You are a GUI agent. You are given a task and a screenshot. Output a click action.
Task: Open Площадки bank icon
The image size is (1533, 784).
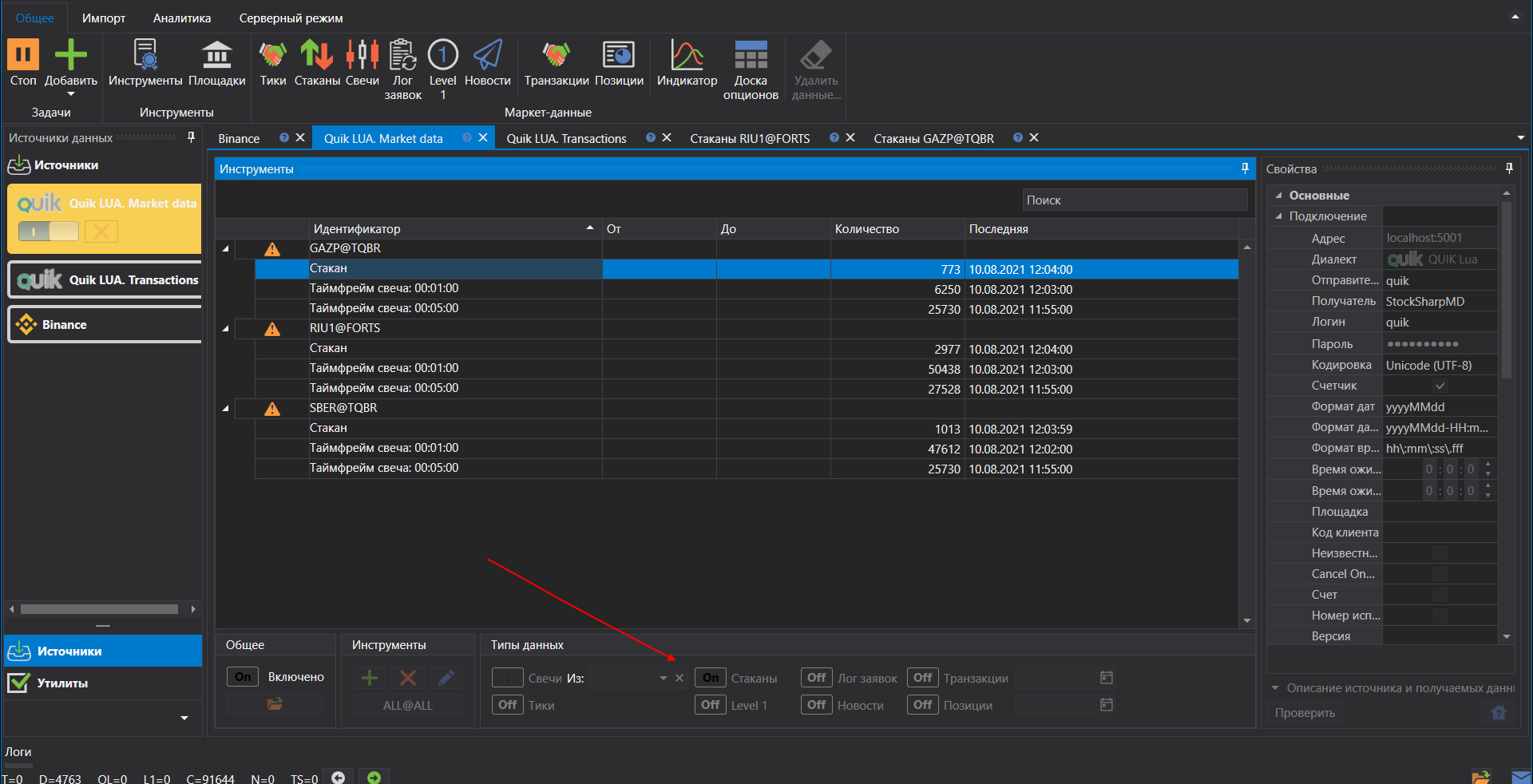click(x=216, y=55)
